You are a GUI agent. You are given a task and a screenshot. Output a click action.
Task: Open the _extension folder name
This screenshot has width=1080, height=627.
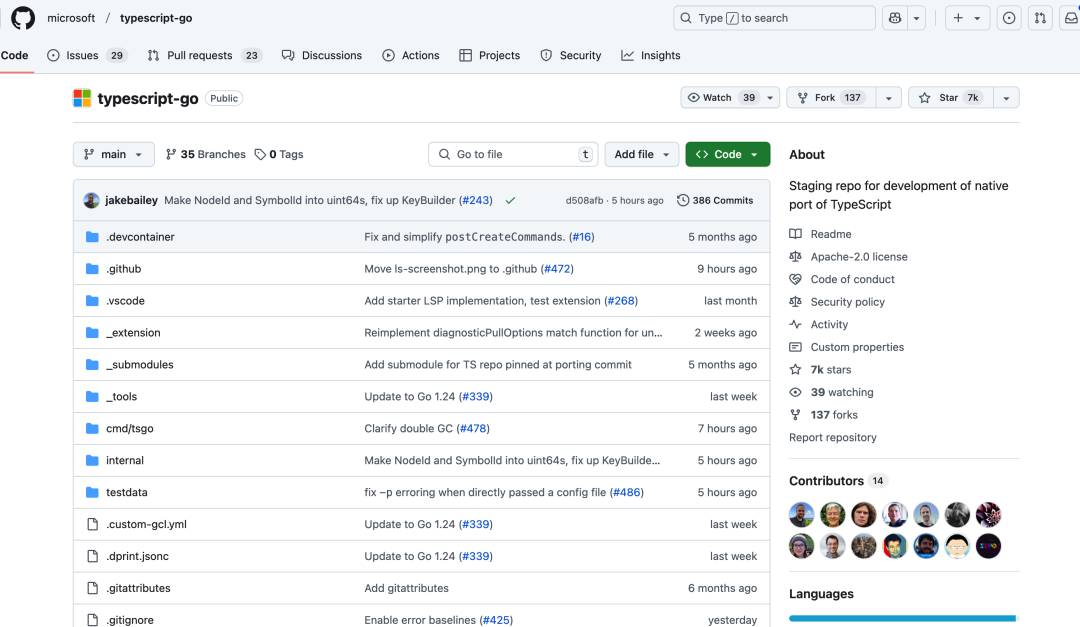point(133,333)
